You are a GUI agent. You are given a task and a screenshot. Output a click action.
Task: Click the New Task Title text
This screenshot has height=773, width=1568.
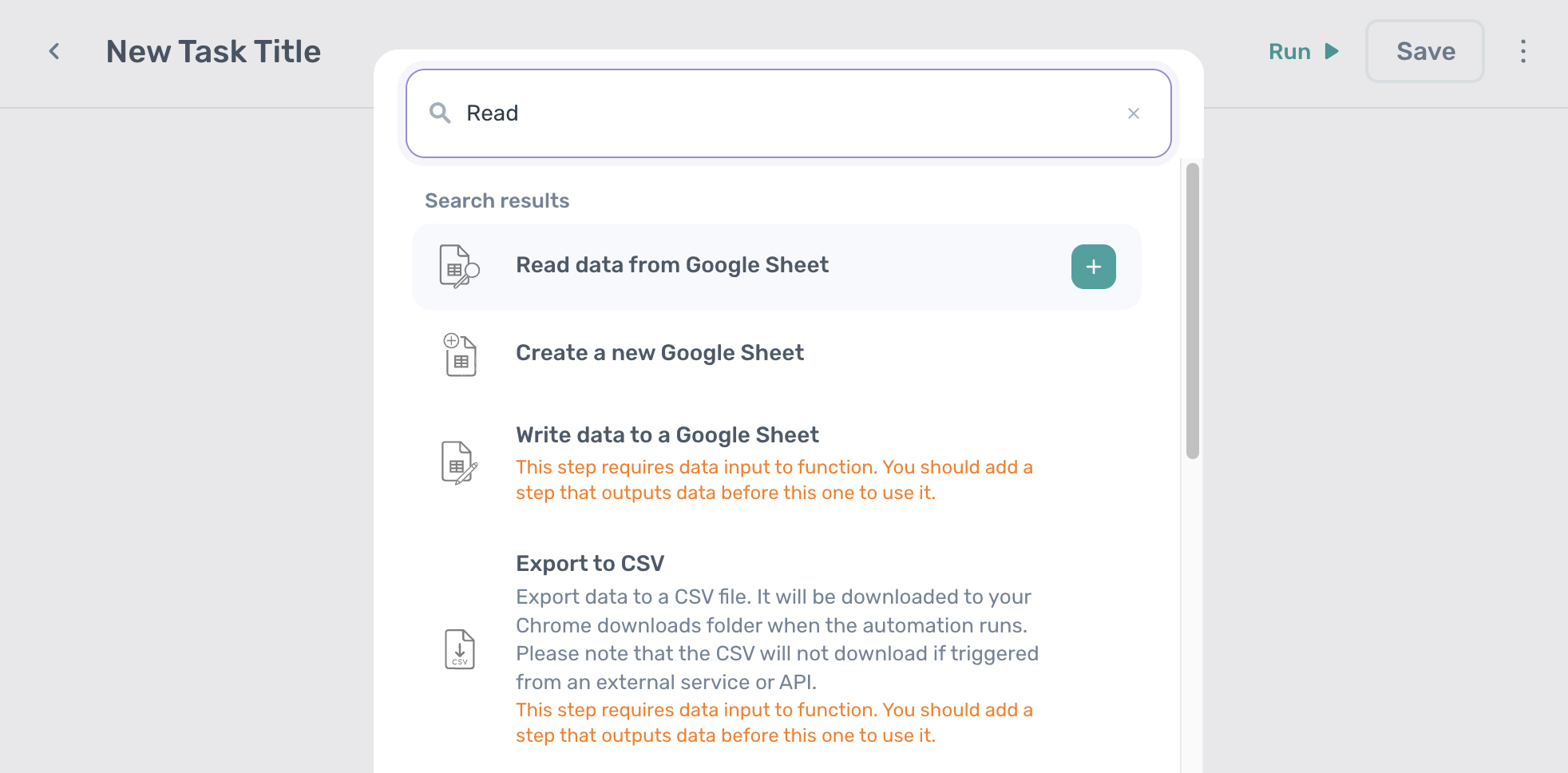213,51
